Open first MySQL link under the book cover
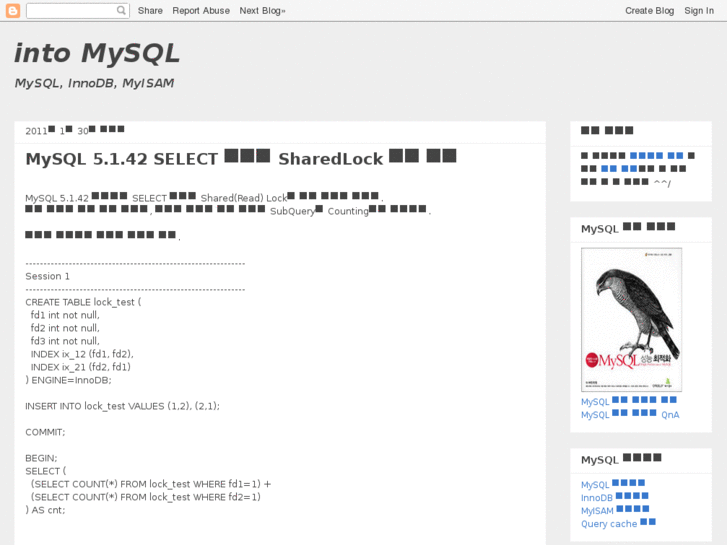Screen dimensions: 727x545 tap(629, 401)
